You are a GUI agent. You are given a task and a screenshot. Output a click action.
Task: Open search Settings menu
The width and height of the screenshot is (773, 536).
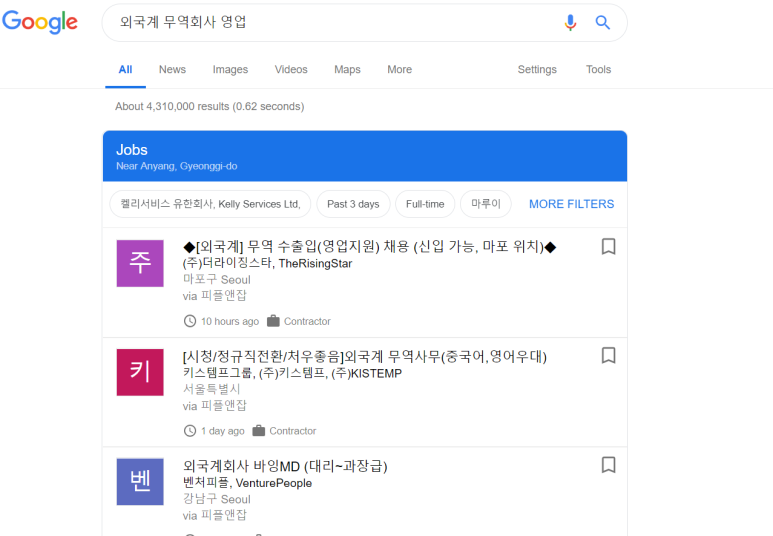point(537,70)
